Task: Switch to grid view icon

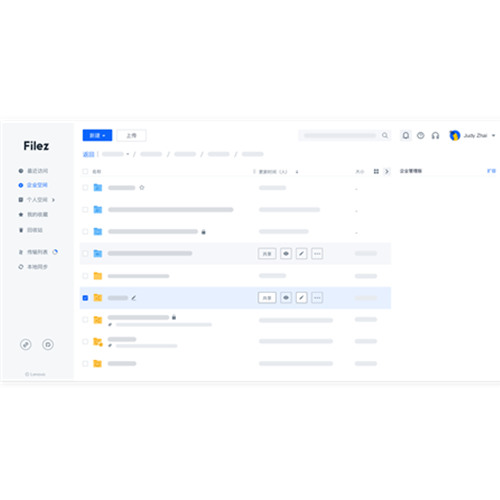Action: tap(376, 171)
